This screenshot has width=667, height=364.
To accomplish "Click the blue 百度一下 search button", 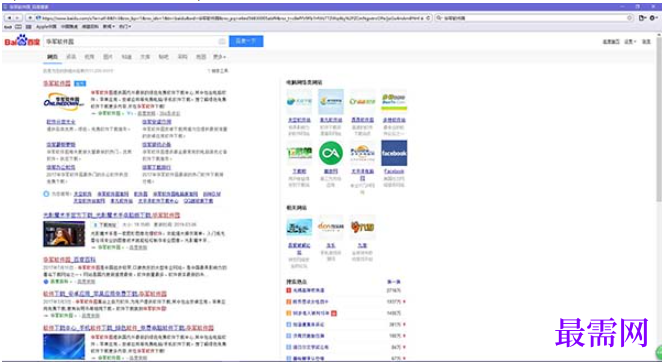I will coord(246,41).
